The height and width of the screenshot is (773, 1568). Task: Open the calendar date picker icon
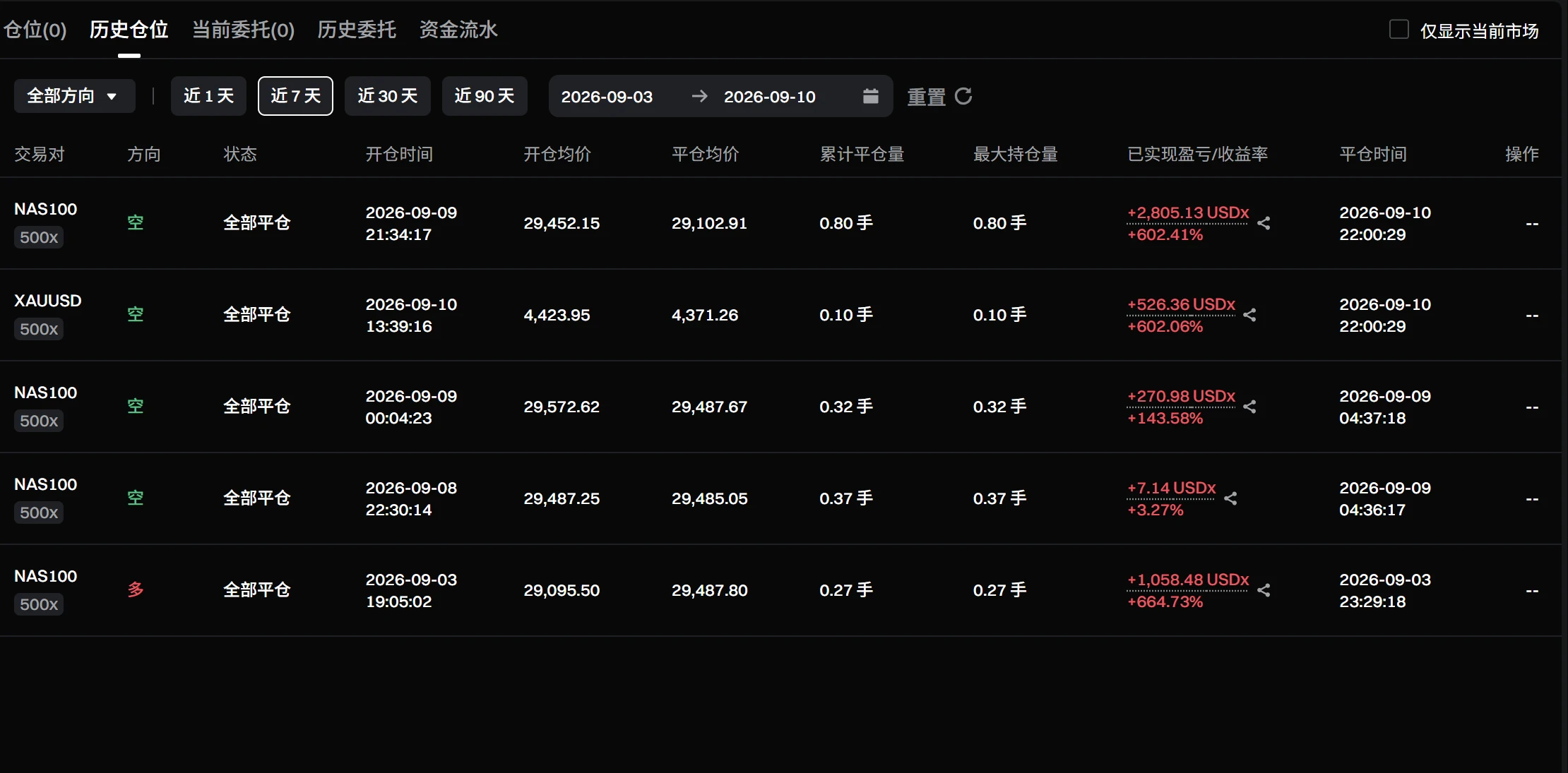(871, 96)
